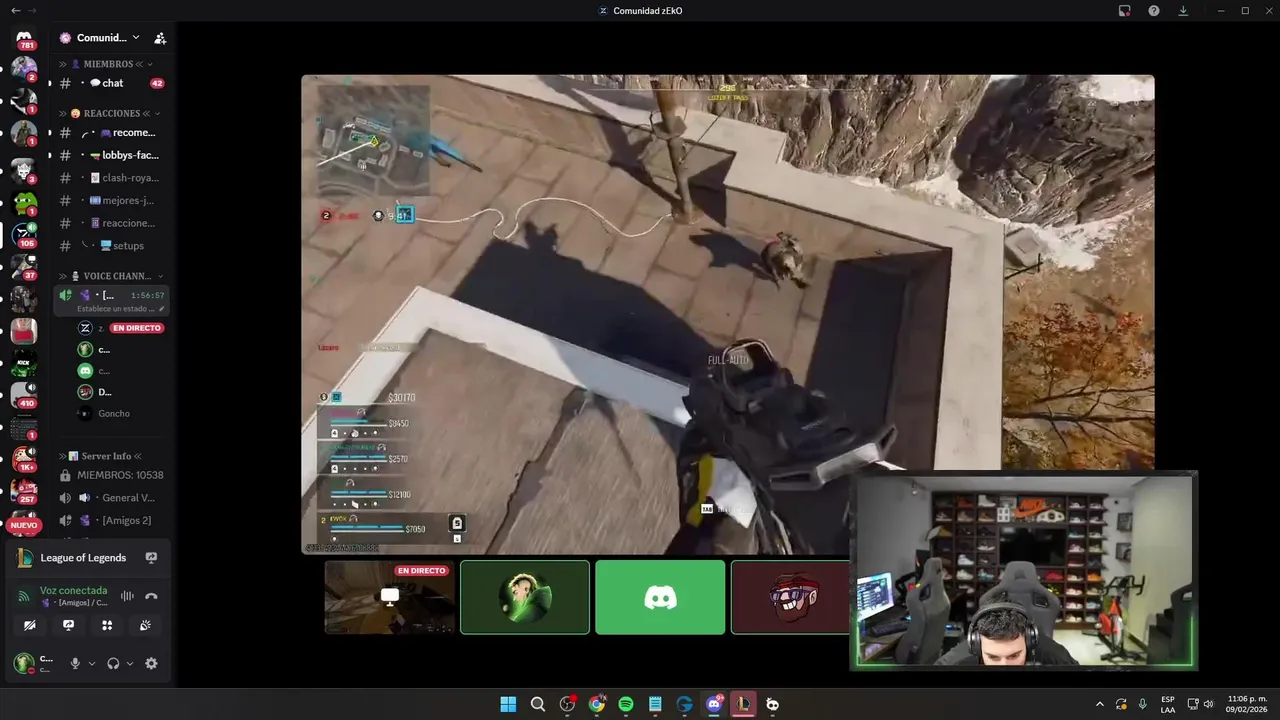
Task: Open the setups channel
Action: (111, 245)
